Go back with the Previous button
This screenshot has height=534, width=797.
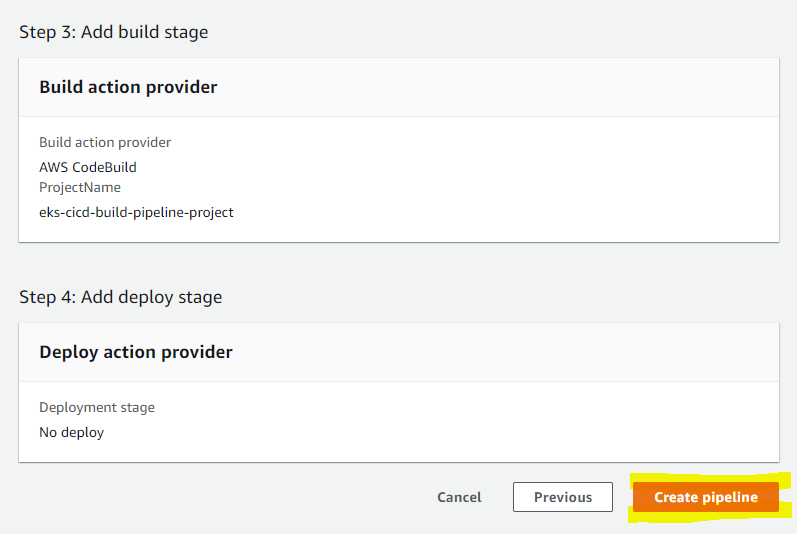[563, 497]
